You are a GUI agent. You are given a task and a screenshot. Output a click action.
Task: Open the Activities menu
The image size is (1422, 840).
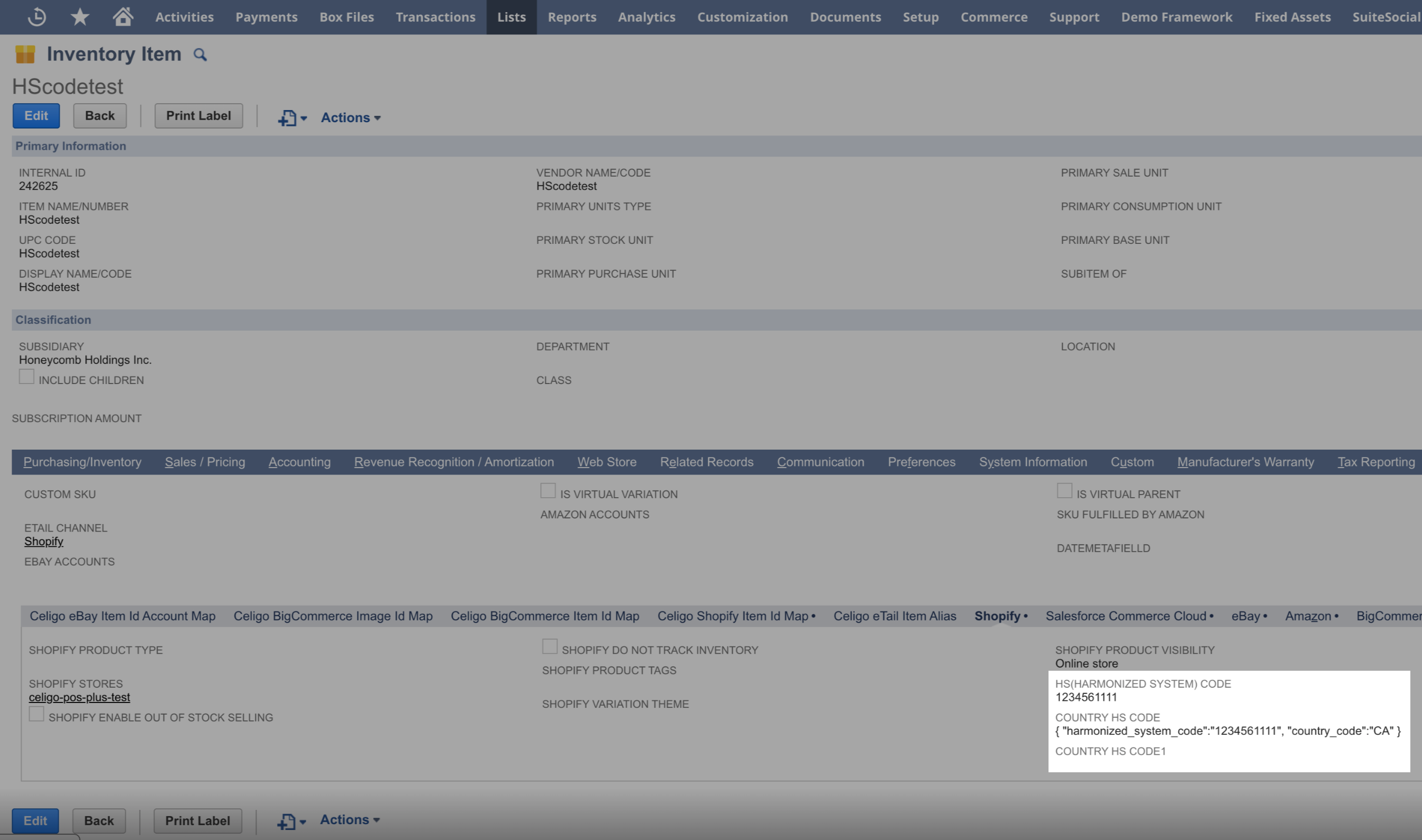(x=185, y=17)
